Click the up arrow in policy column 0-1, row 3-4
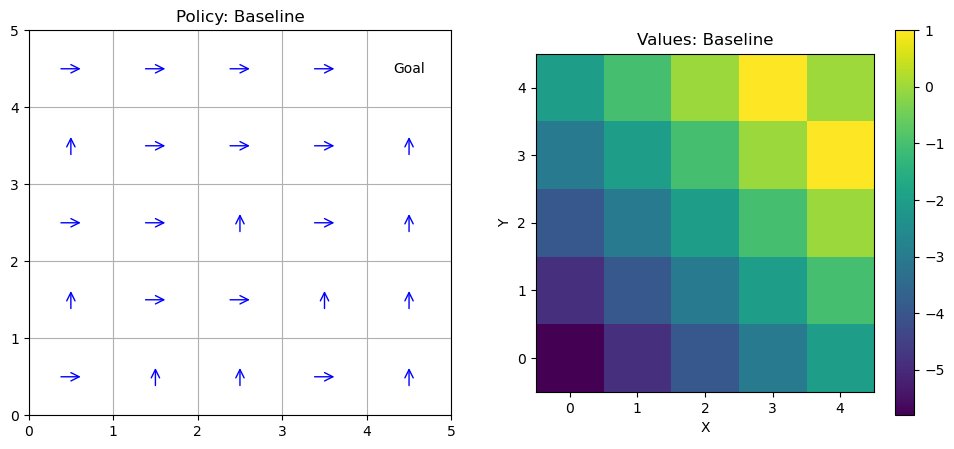This screenshot has width=954, height=449. (x=70, y=146)
